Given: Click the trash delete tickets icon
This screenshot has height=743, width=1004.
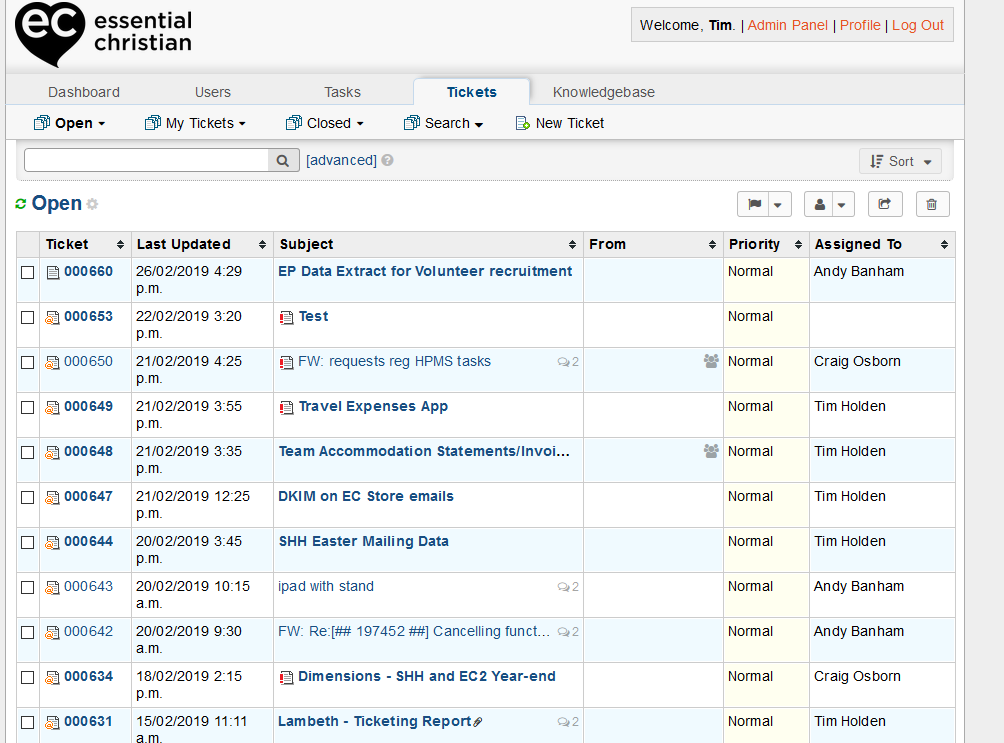Looking at the screenshot, I should 931,204.
